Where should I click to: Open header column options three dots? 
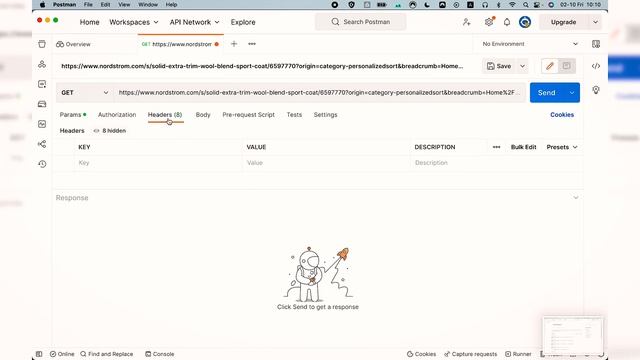point(496,147)
